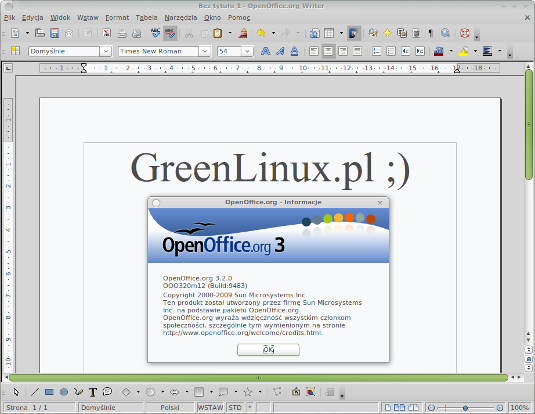
Task: Click the Paste clipboard icon
Action: [x=218, y=33]
